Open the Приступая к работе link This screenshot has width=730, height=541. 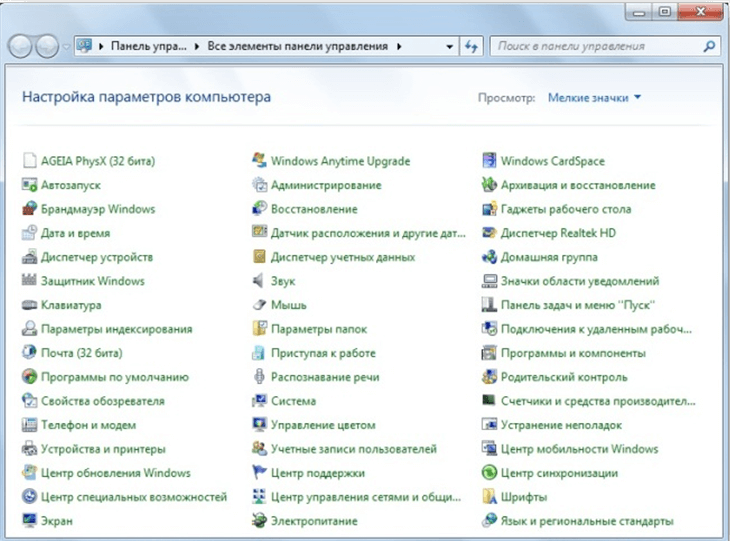click(x=323, y=353)
